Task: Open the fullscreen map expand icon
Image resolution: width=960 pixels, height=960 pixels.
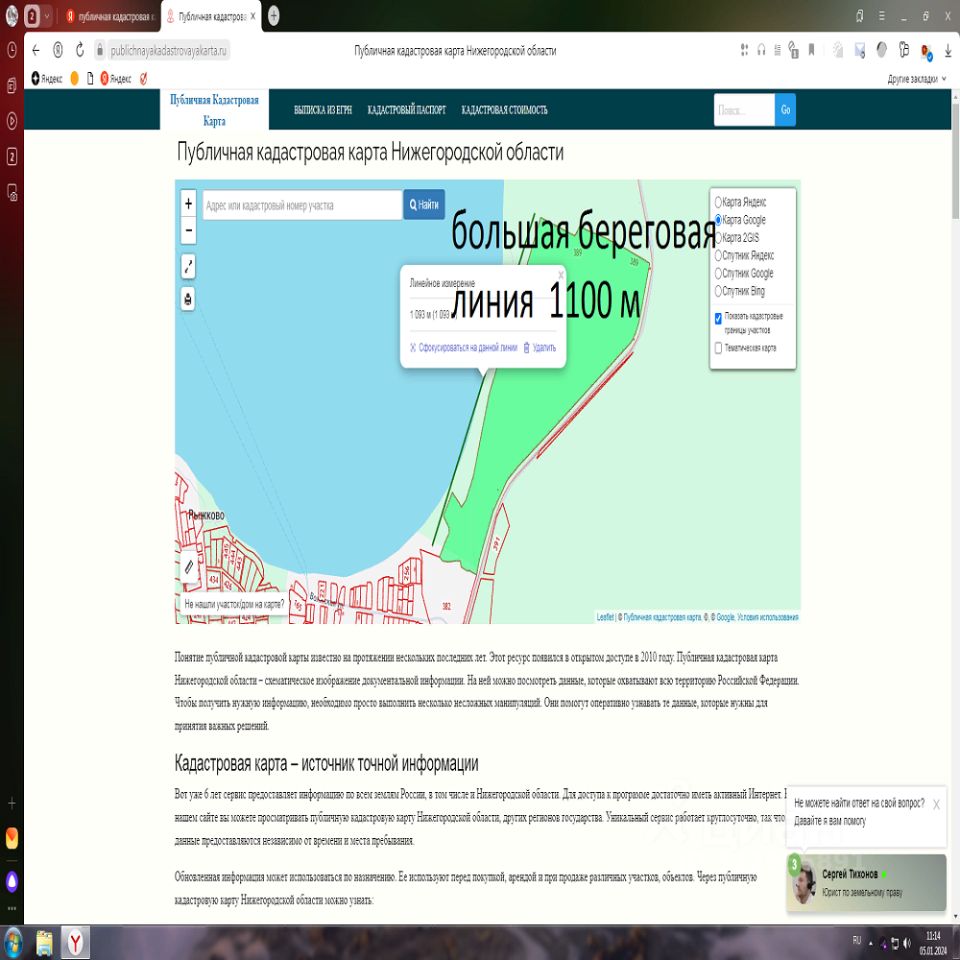Action: tap(189, 266)
